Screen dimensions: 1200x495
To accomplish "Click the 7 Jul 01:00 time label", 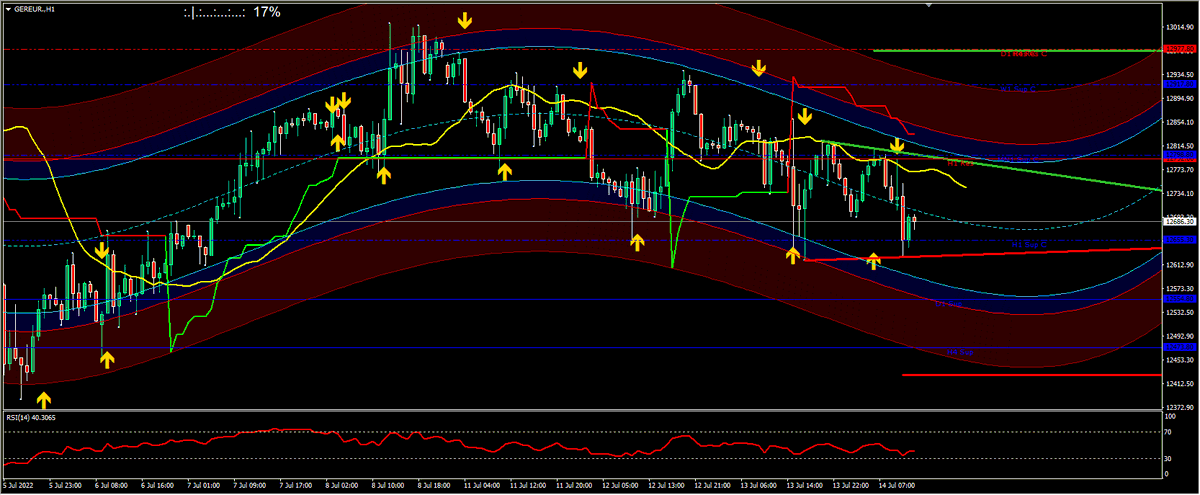I will click(203, 485).
